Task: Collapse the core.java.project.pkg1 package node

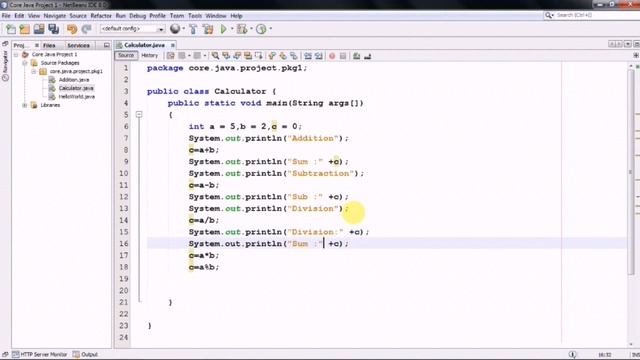Action: pyautogui.click(x=34, y=71)
